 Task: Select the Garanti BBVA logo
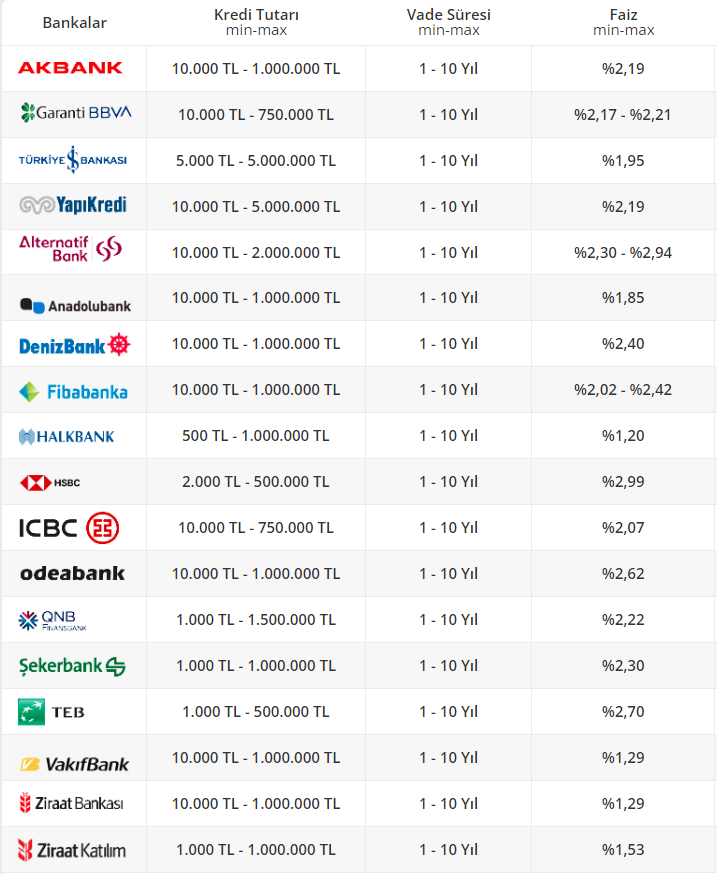[75, 113]
